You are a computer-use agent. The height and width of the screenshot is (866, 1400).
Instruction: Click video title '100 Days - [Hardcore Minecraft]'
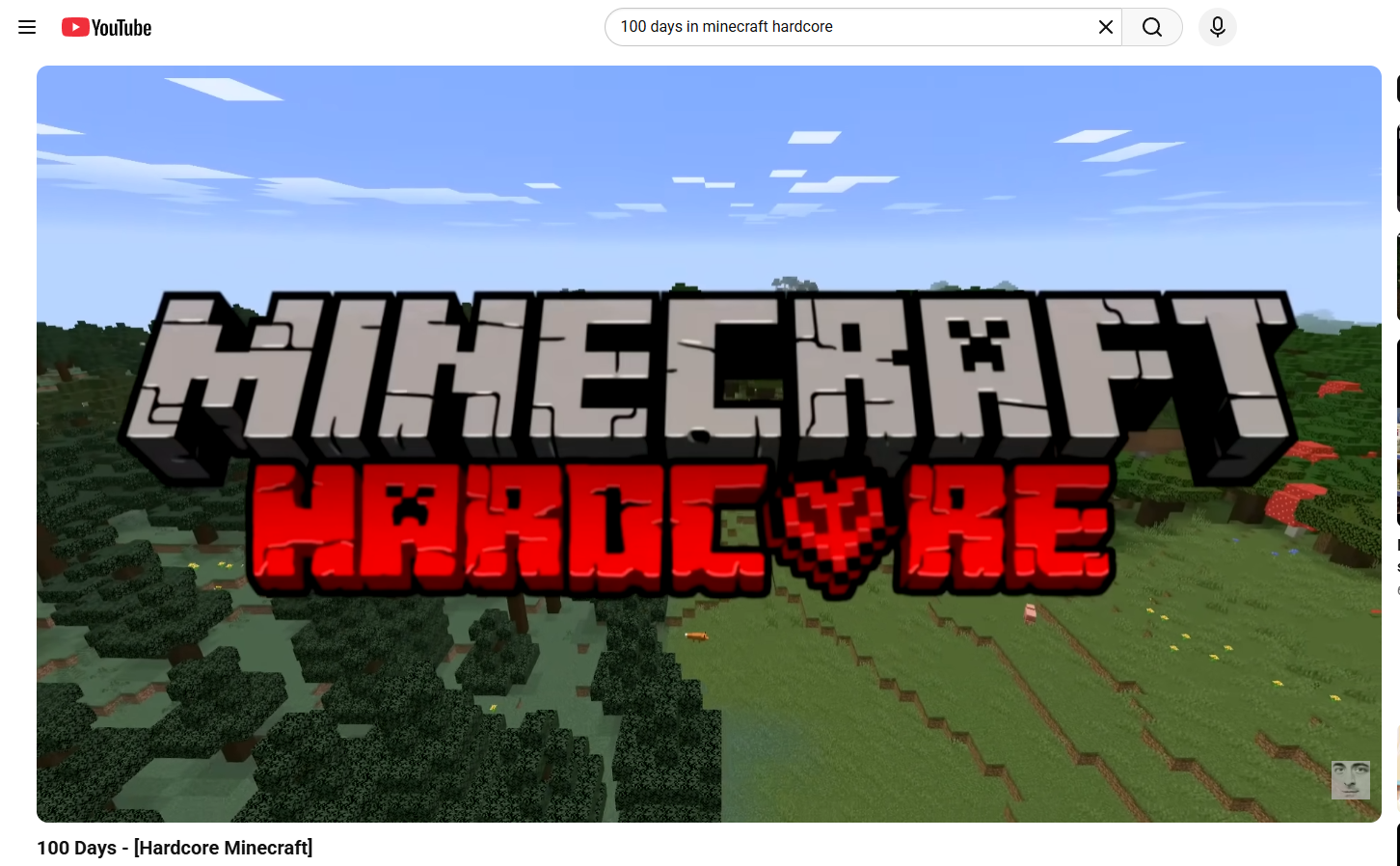coord(175,848)
